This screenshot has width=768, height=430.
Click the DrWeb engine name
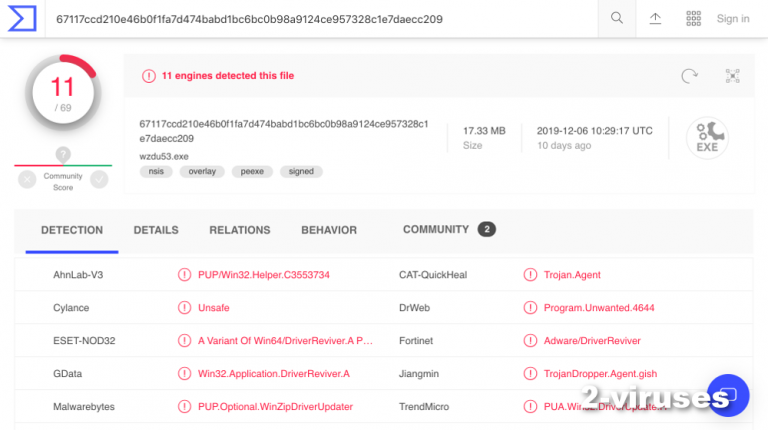point(414,308)
